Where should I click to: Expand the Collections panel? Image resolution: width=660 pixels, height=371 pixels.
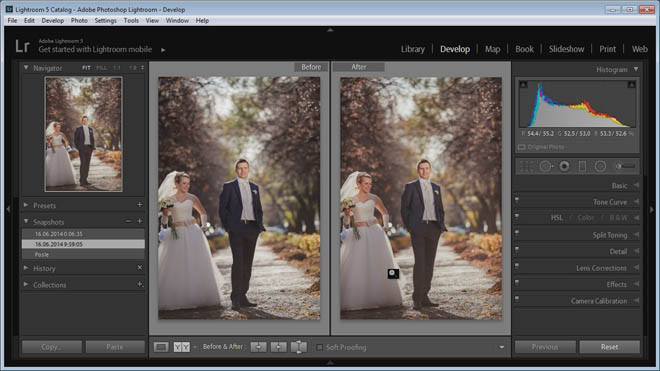26,284
